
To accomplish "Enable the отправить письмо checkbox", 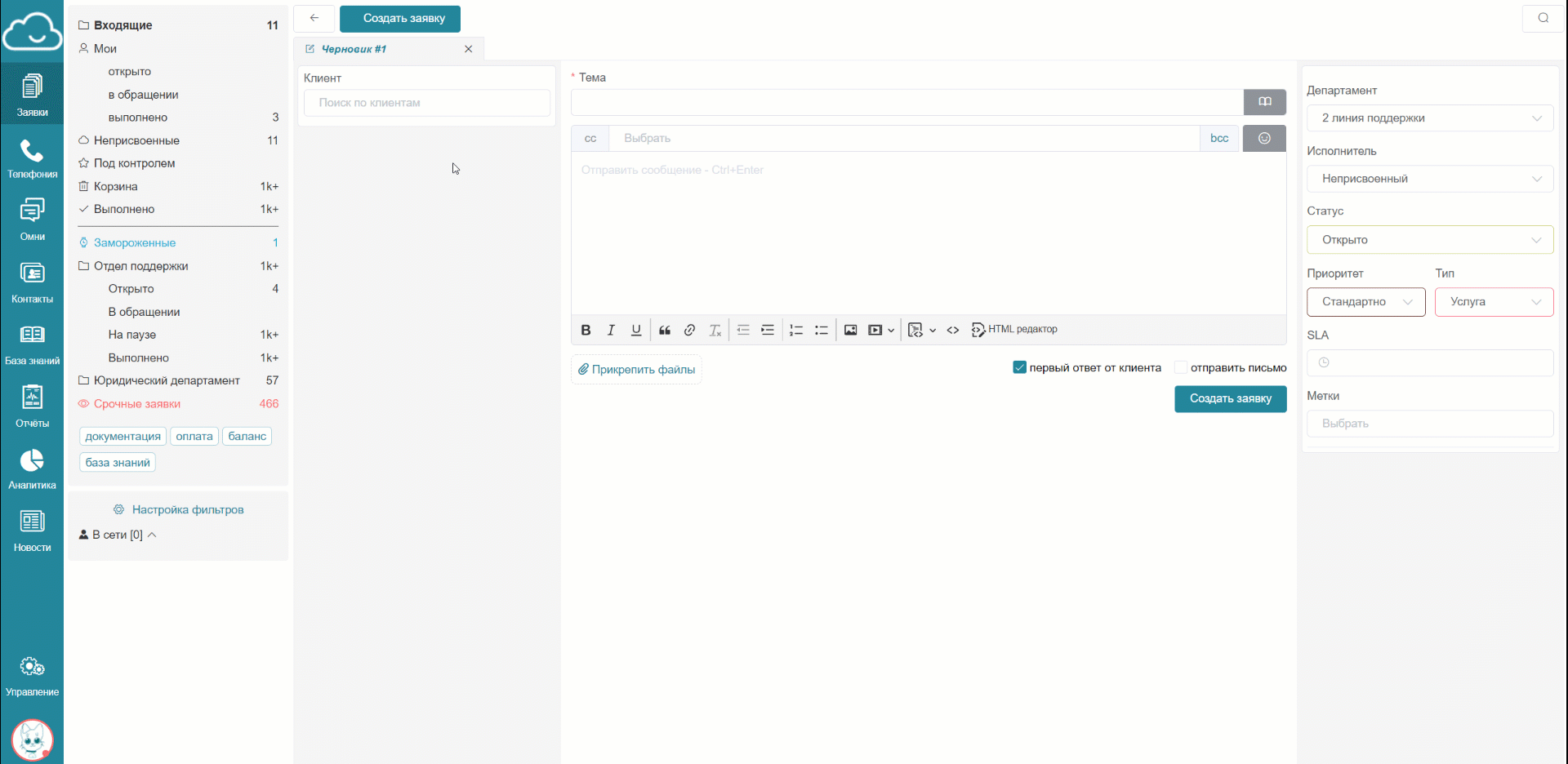I will [x=1180, y=367].
